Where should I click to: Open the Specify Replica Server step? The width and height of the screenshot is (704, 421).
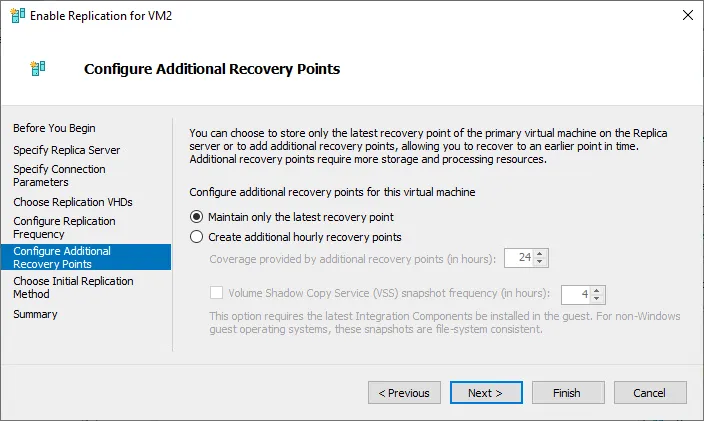point(66,150)
